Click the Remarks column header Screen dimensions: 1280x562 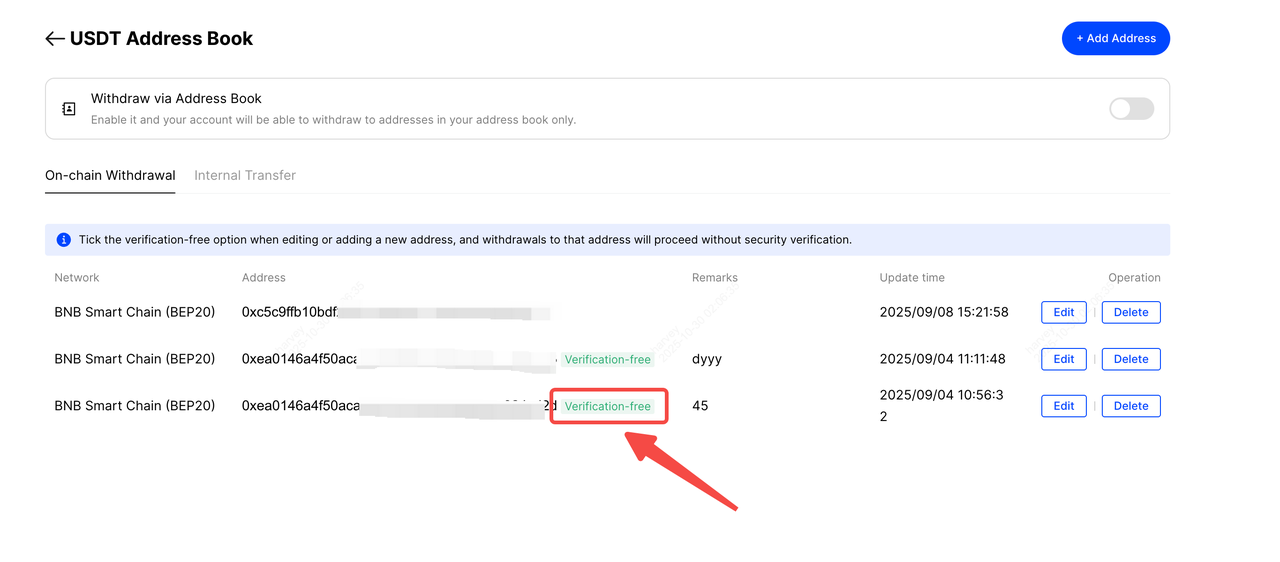point(714,278)
